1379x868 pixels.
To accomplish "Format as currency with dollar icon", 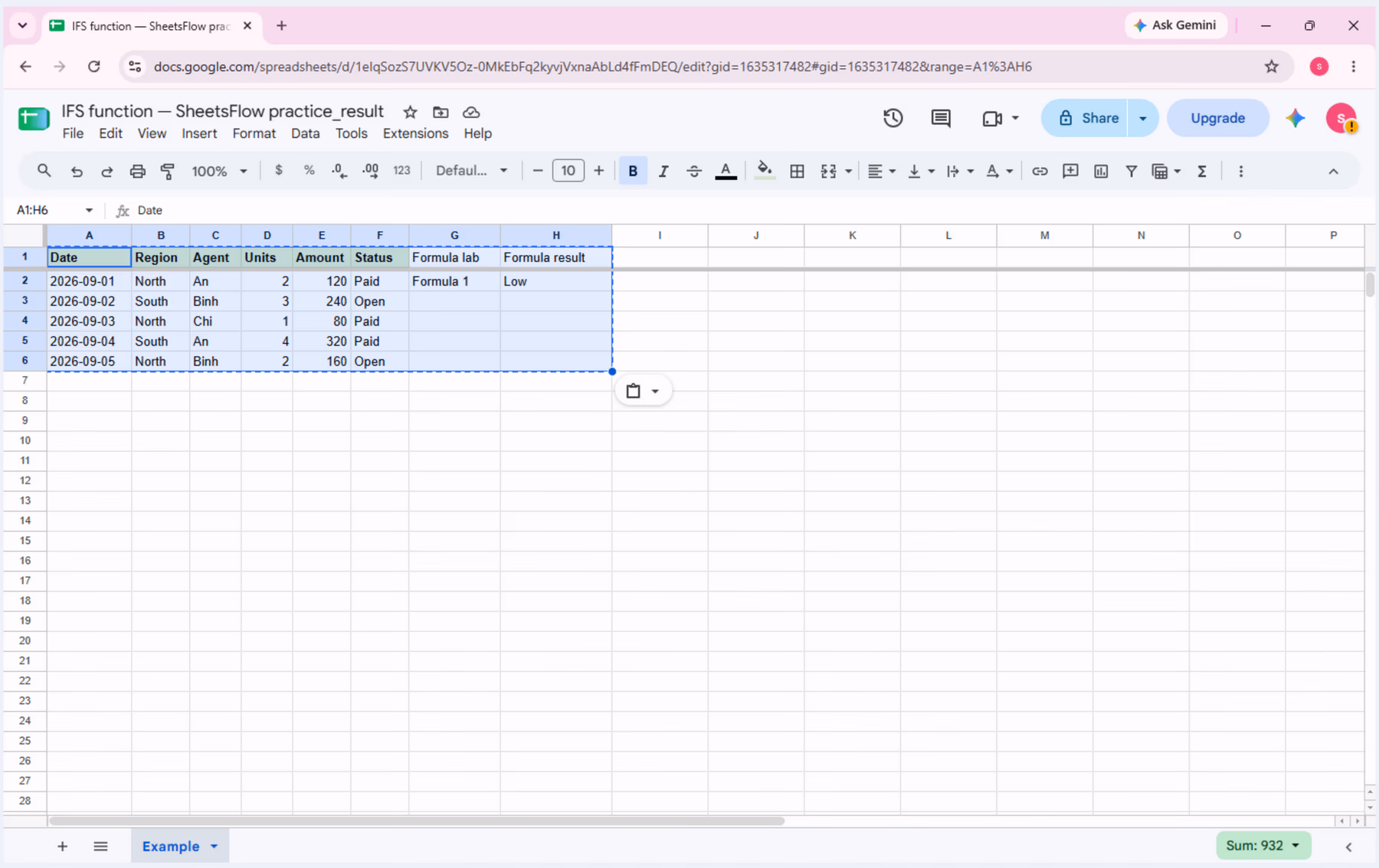I will 278,171.
